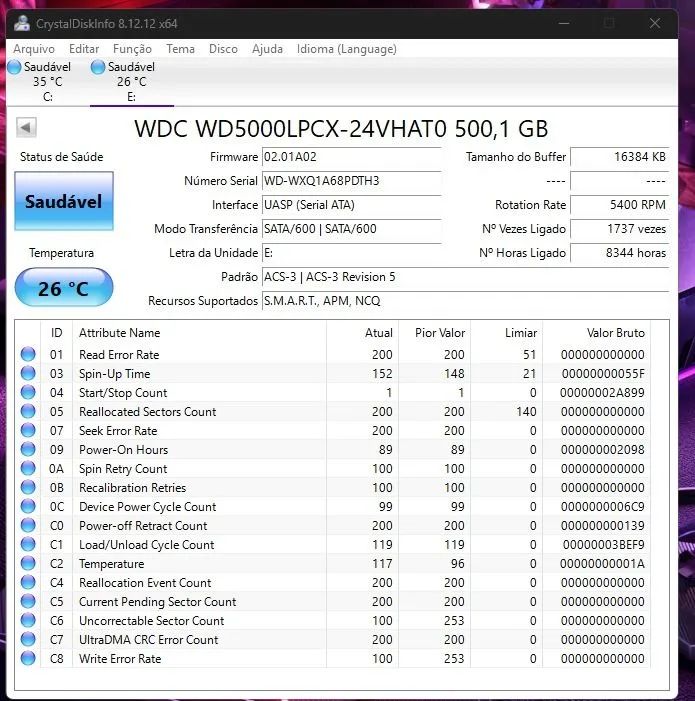
Task: Select the Reallocated Sectors Count attribute name
Action: pyautogui.click(x=147, y=412)
